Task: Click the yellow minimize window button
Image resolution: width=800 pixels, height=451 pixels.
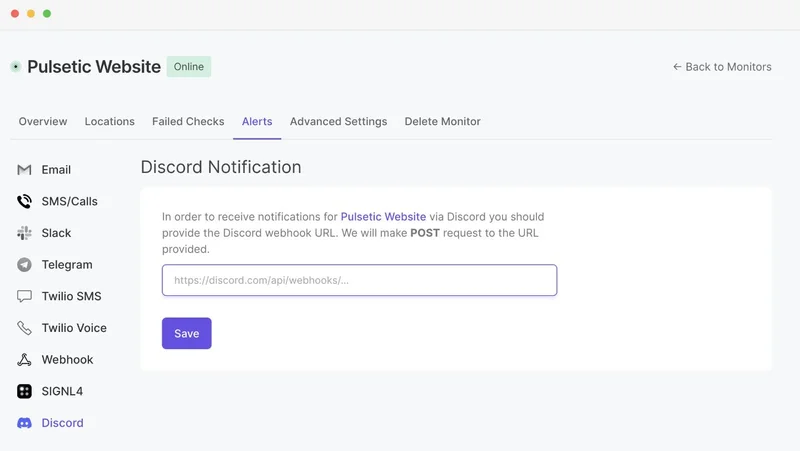Action: [31, 14]
